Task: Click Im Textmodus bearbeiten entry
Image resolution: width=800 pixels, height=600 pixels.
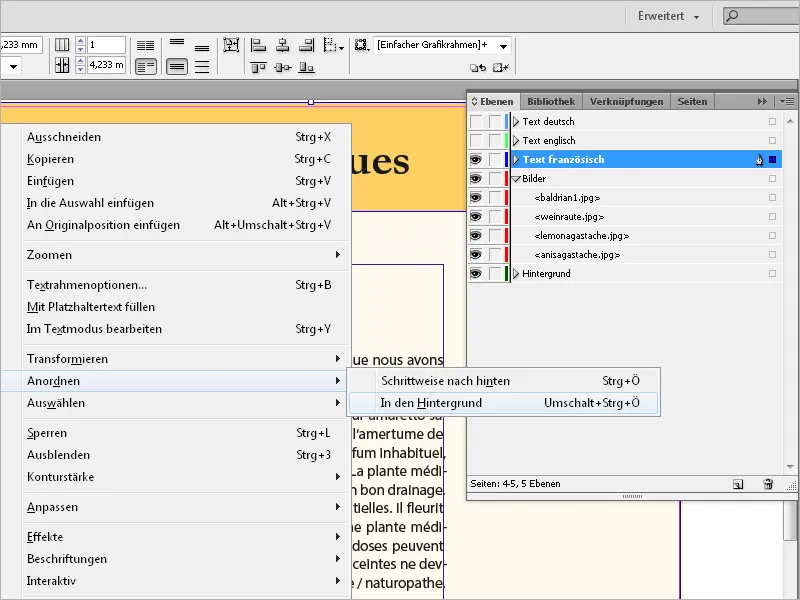Action: (184, 329)
